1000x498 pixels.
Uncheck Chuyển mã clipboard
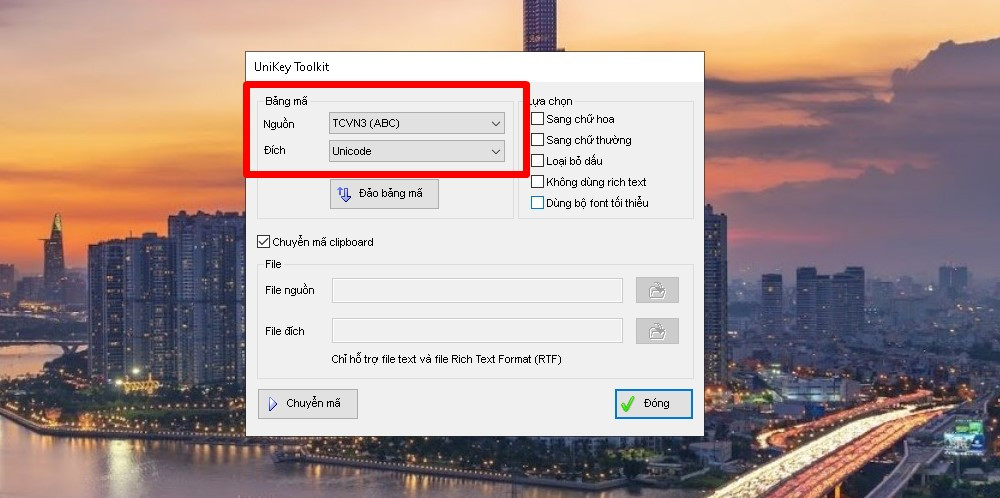point(264,242)
